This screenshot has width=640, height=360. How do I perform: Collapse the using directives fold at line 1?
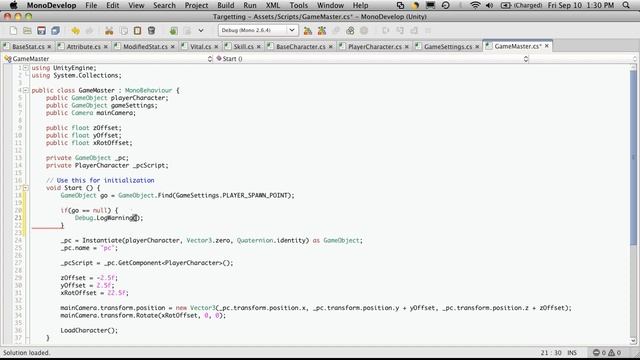click(x=26, y=68)
